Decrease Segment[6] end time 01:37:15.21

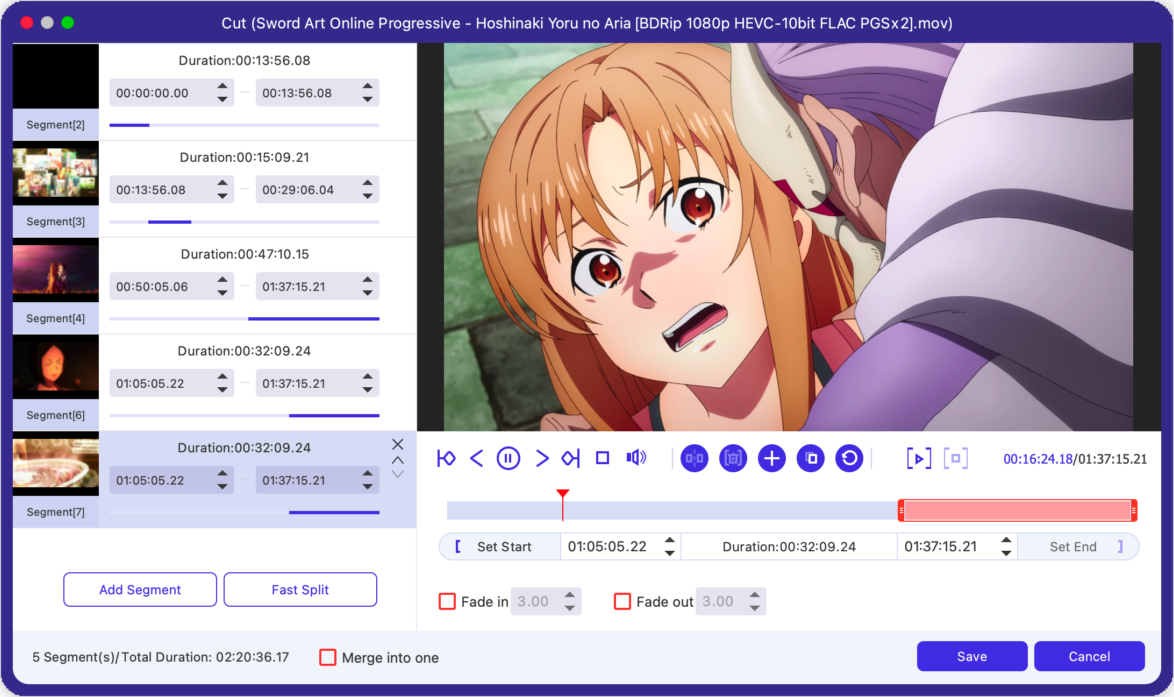[x=368, y=389]
